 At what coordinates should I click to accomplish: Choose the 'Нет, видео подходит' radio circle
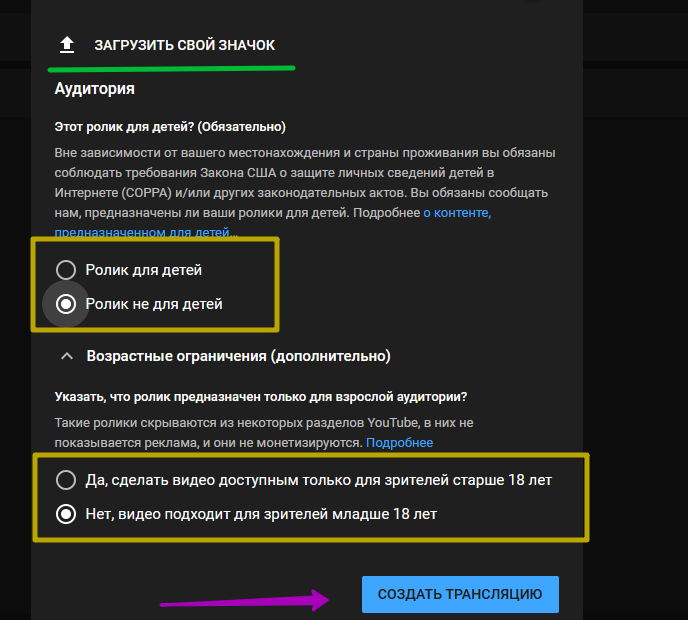(66, 514)
